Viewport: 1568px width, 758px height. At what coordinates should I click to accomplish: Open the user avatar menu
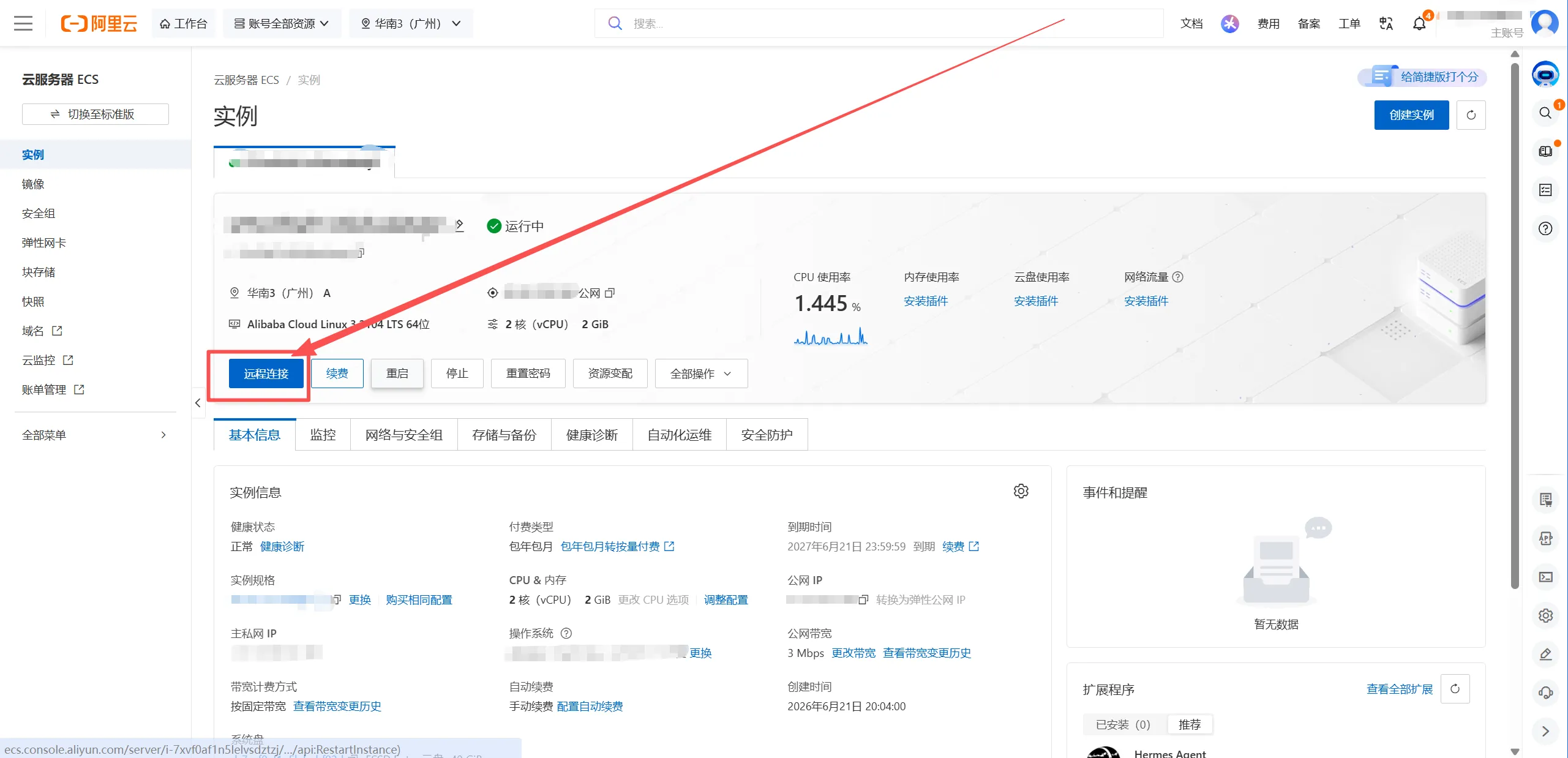(x=1545, y=23)
